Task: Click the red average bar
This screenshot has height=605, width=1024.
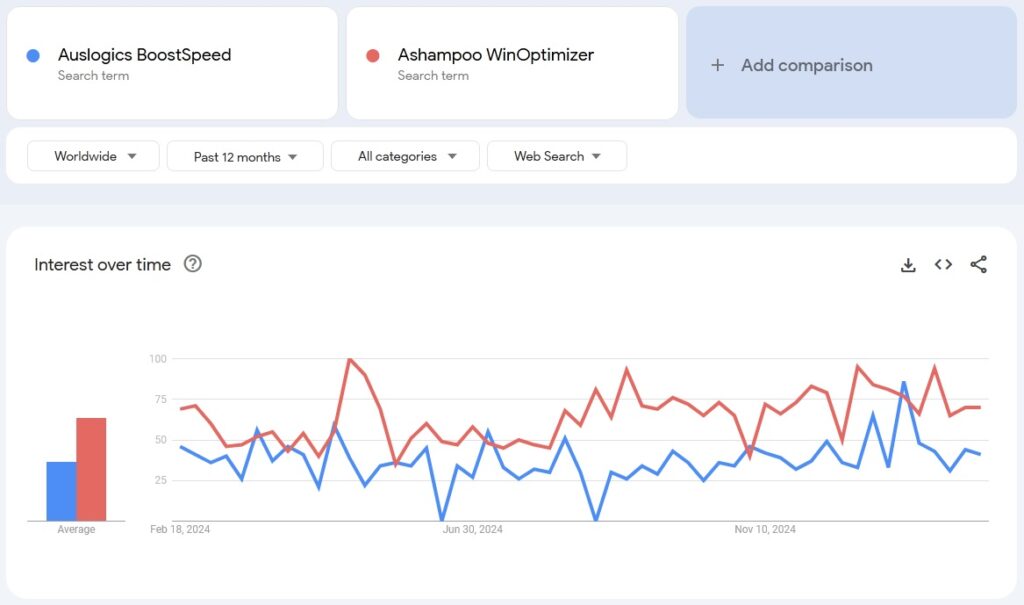Action: [x=91, y=469]
